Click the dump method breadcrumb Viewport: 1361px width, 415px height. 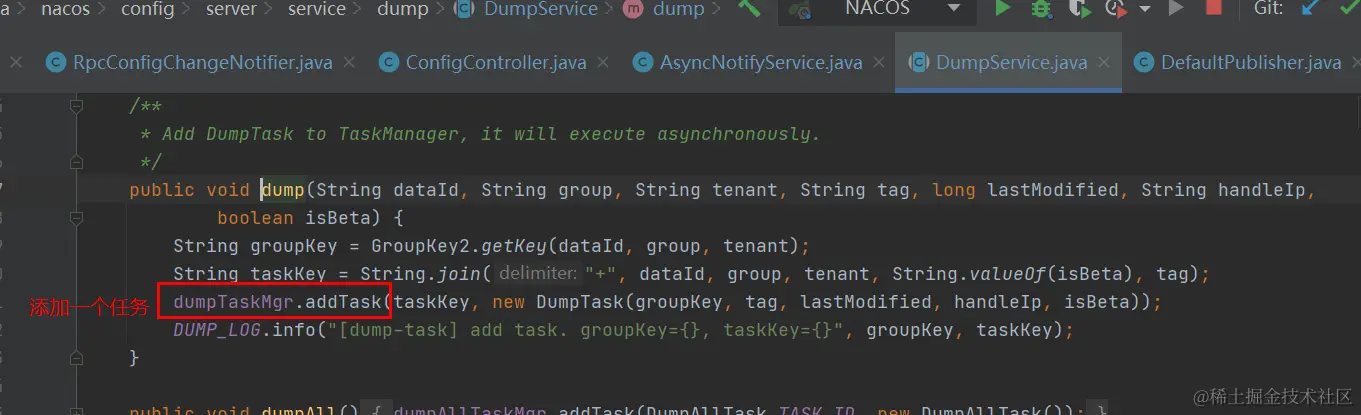click(664, 9)
